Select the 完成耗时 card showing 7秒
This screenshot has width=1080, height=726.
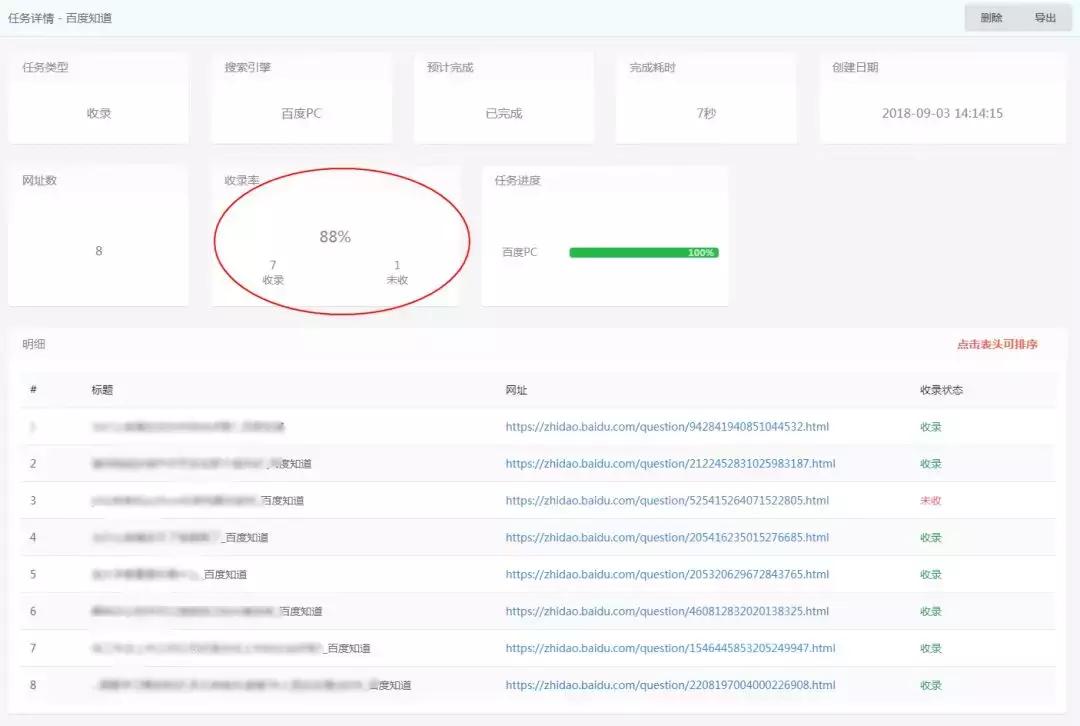tap(706, 97)
